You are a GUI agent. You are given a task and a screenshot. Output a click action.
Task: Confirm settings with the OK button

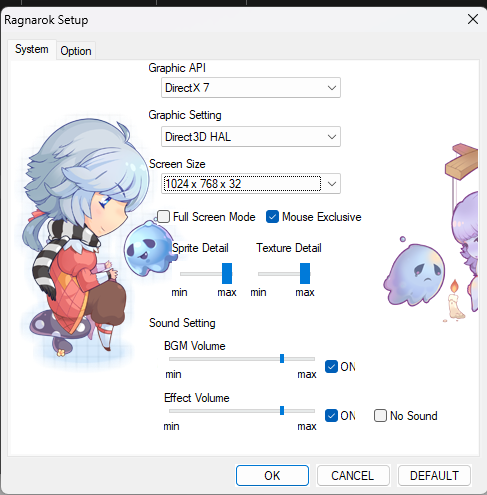(x=272, y=475)
